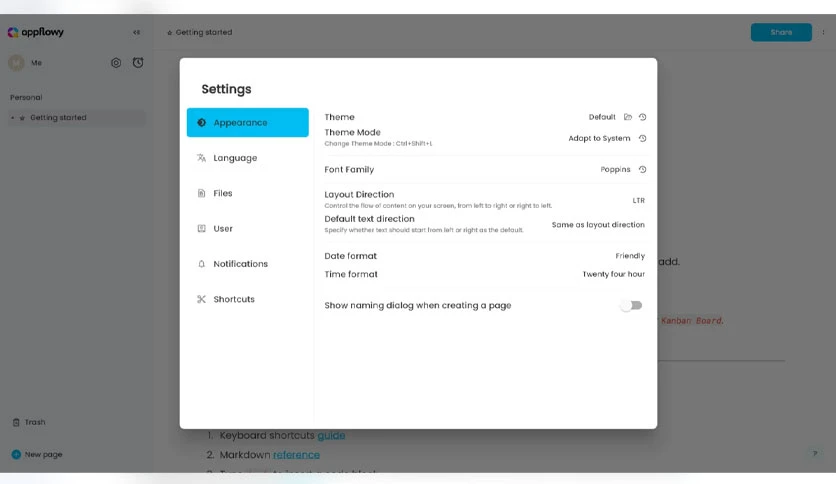836x484 pixels.
Task: Open the Notifications settings tab
Action: 247,264
